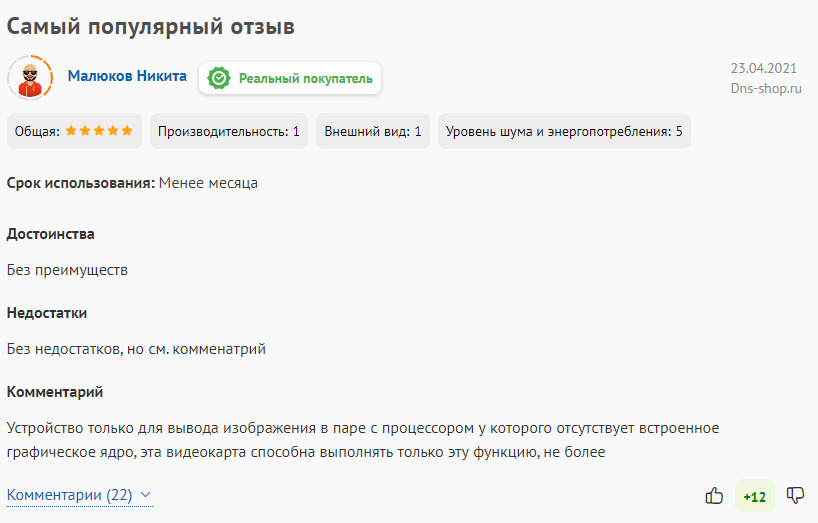Click the +12 rating score

coord(754,496)
